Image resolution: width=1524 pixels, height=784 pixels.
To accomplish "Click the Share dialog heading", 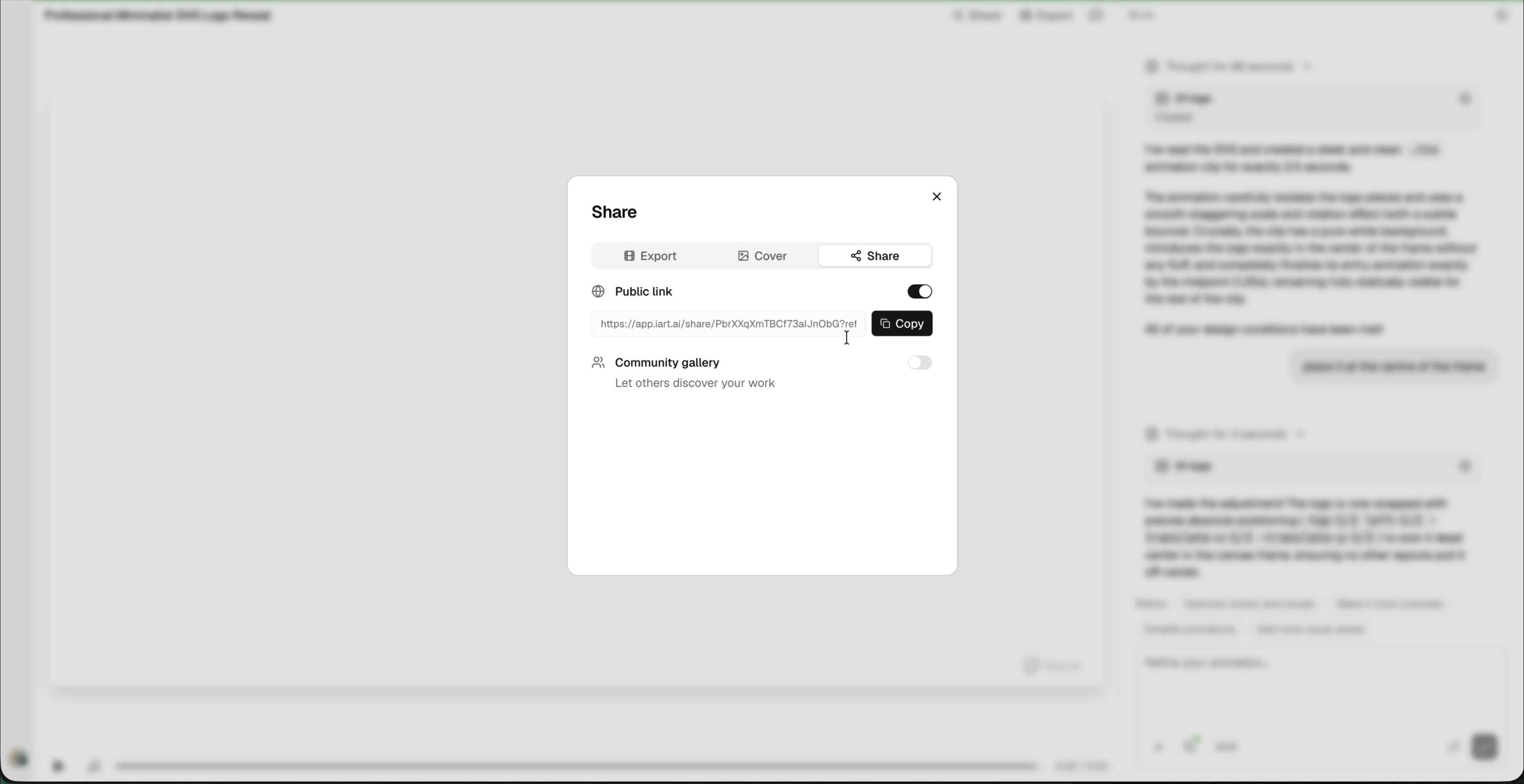I will 614,212.
